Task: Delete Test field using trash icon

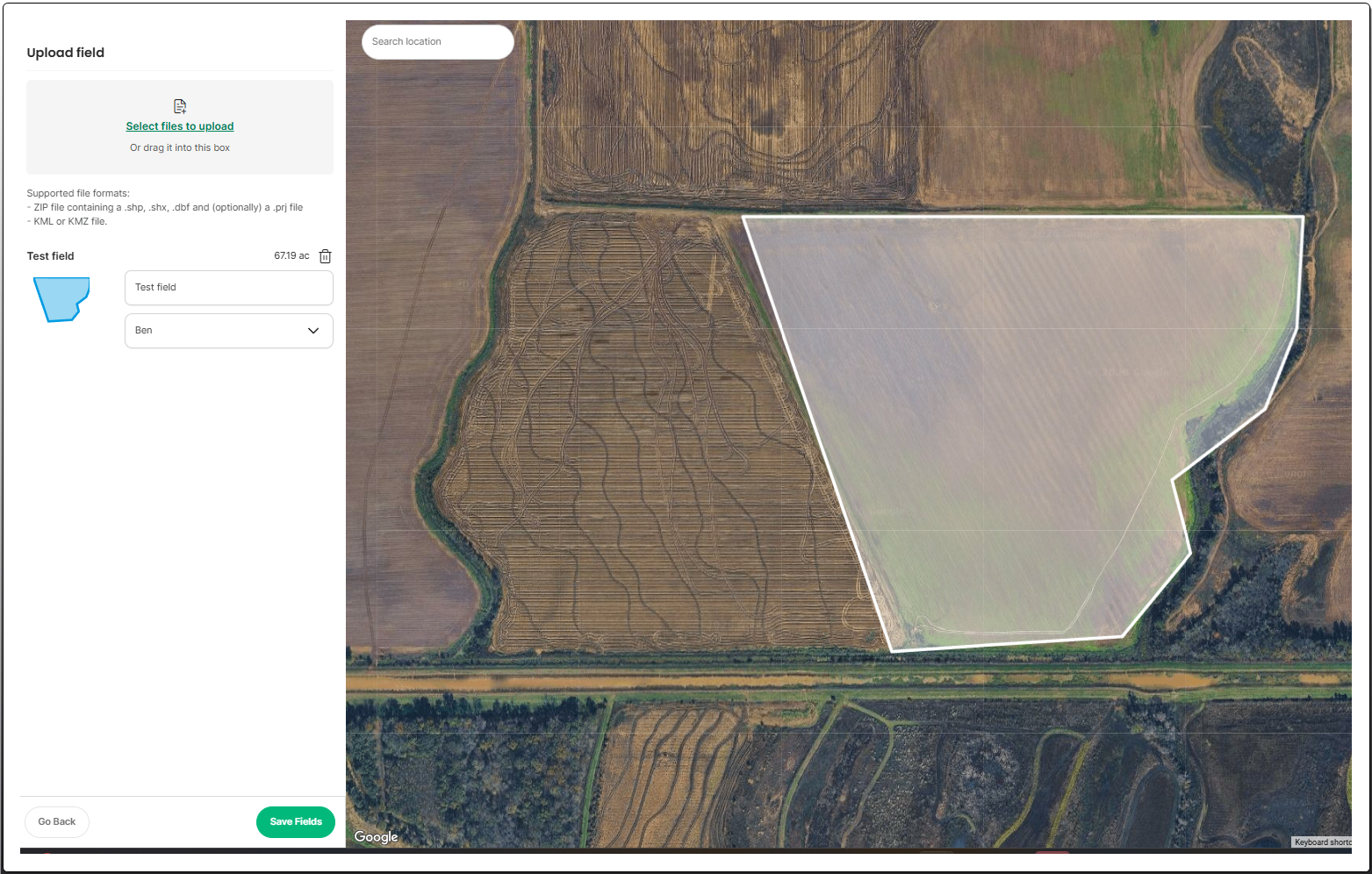Action: click(325, 256)
